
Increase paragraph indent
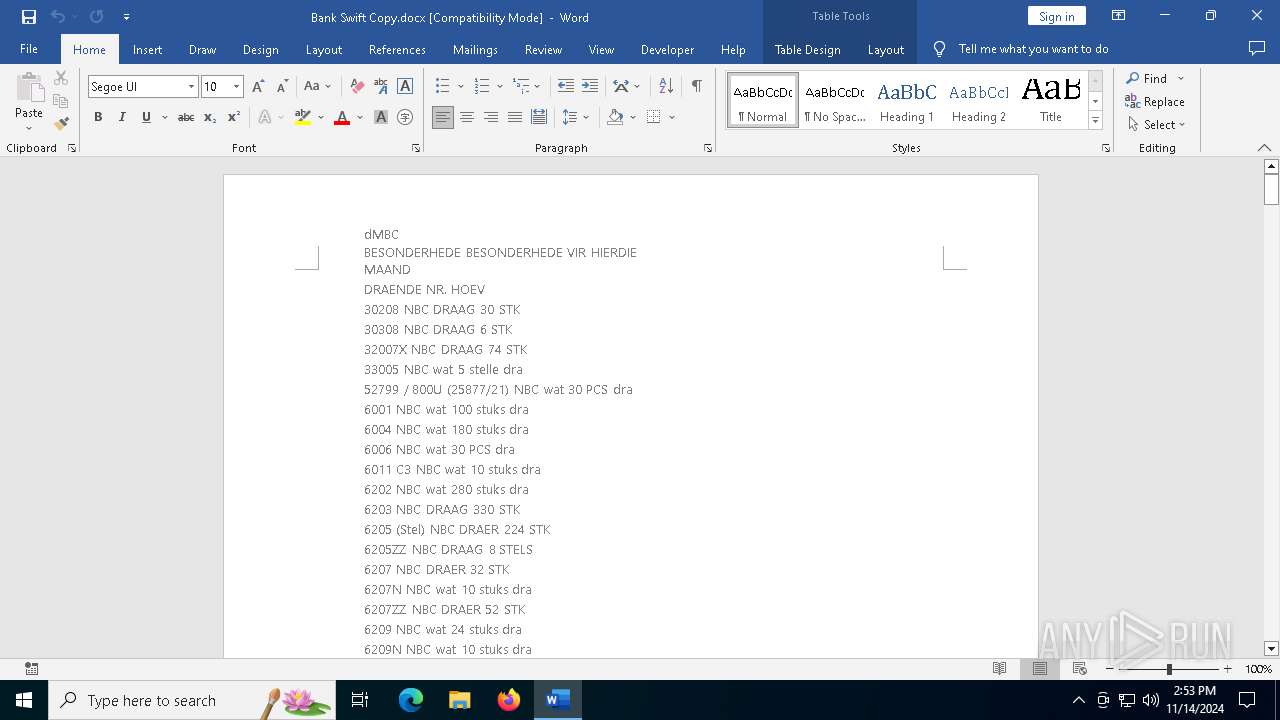click(x=590, y=87)
